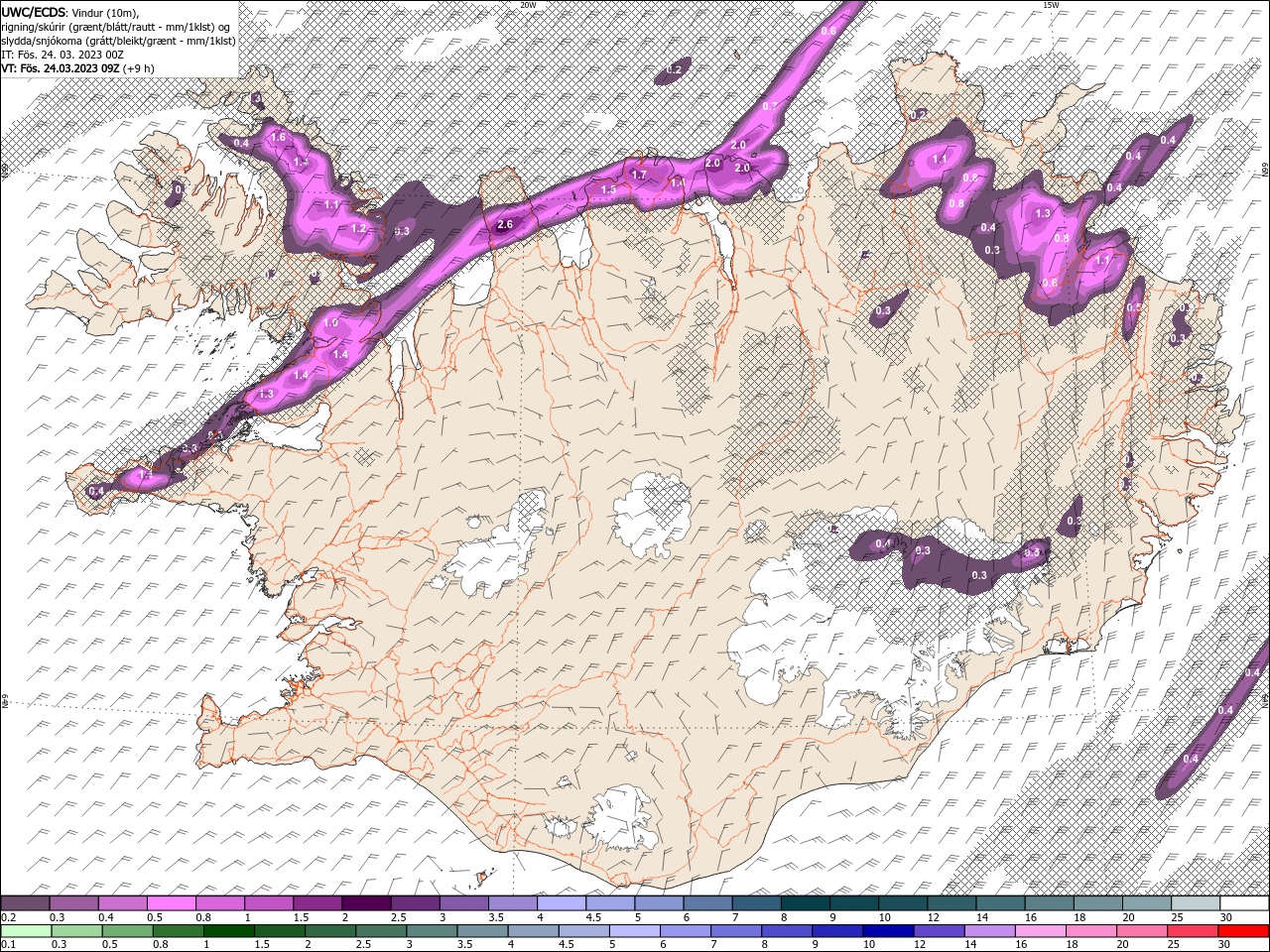Screen dimensions: 1270x952
Task: Click the 0.7 value on the map
Action: pos(769,105)
